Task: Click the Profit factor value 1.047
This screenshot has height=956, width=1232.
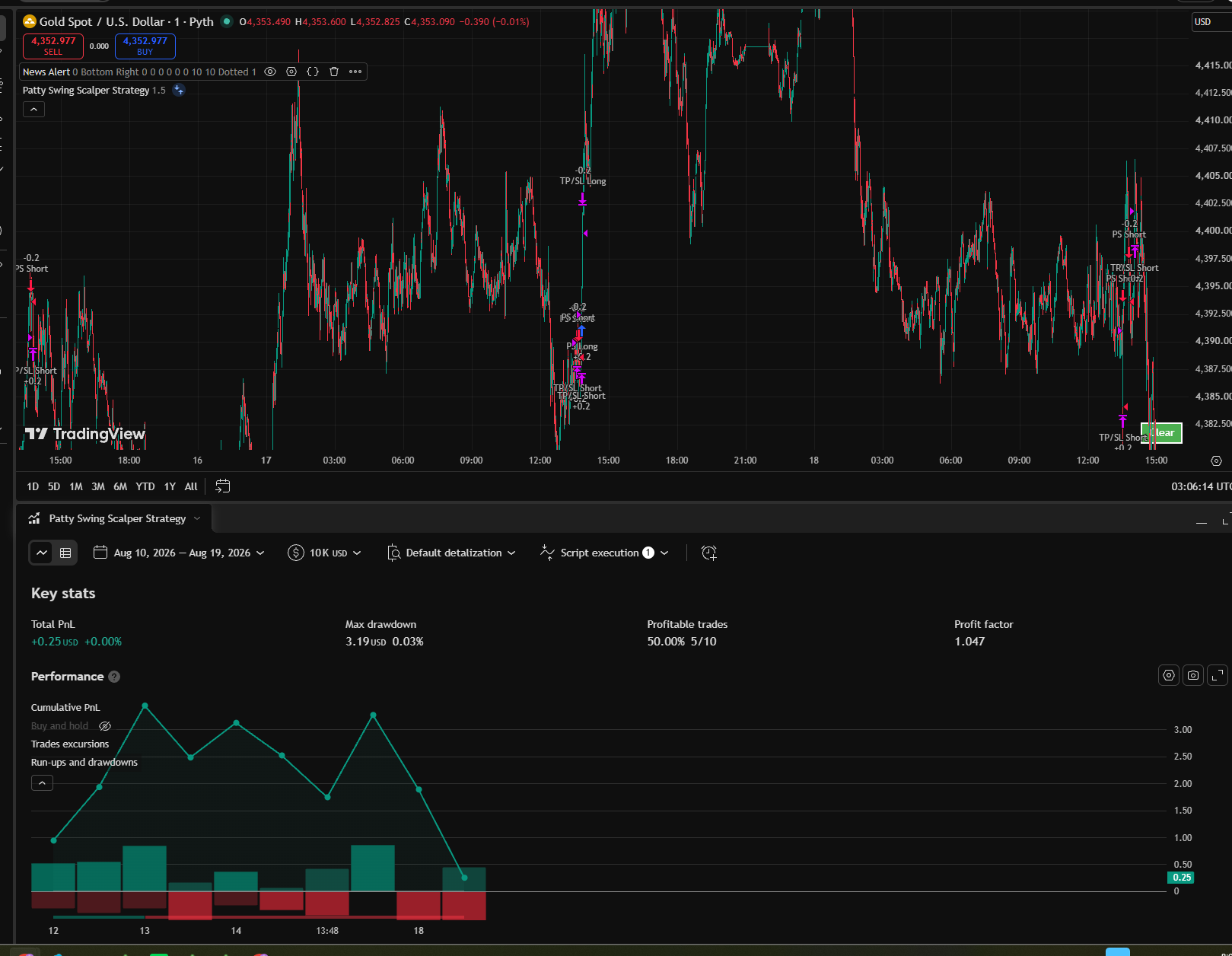Action: 969,642
